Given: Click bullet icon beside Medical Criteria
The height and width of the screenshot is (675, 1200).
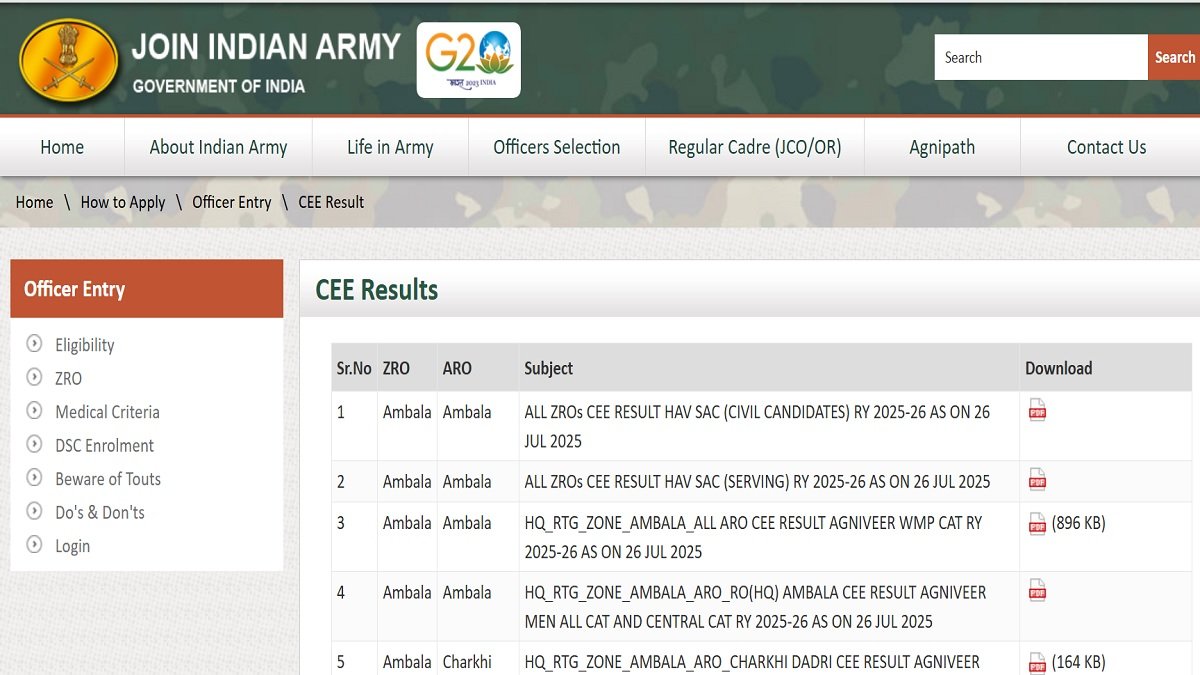Looking at the screenshot, I should click(x=35, y=410).
